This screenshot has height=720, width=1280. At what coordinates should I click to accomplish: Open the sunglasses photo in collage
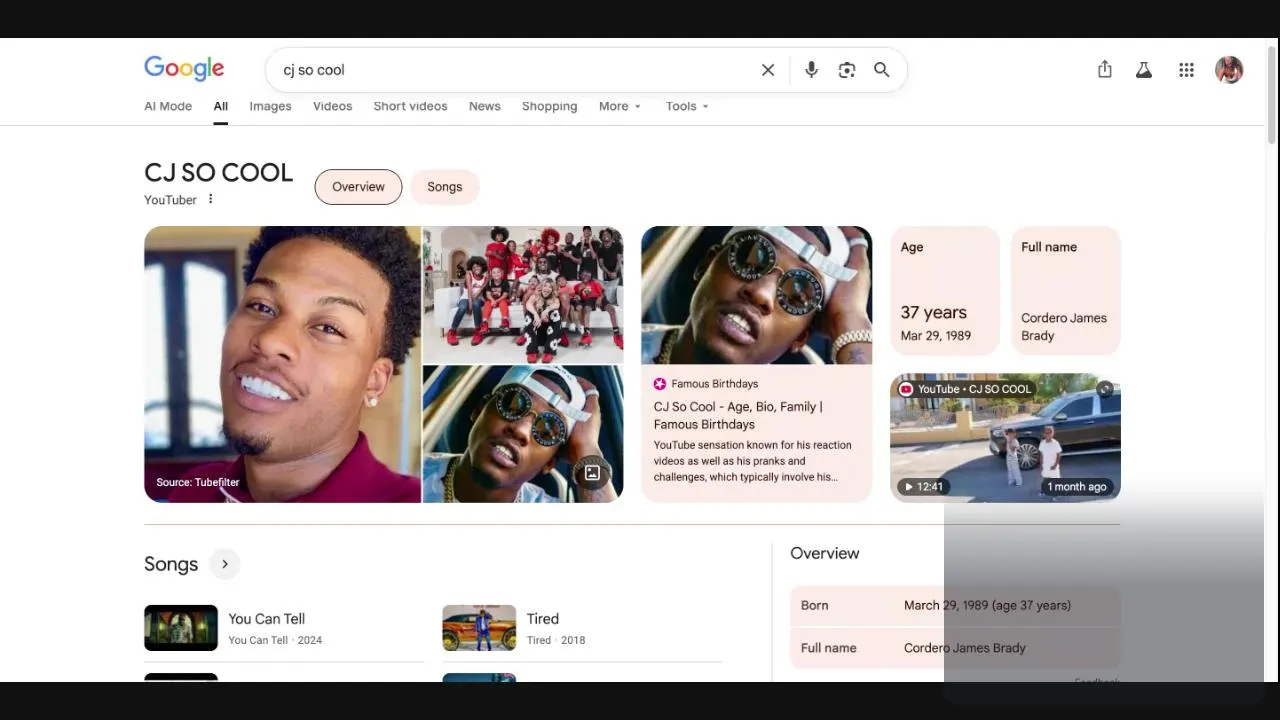coord(523,434)
